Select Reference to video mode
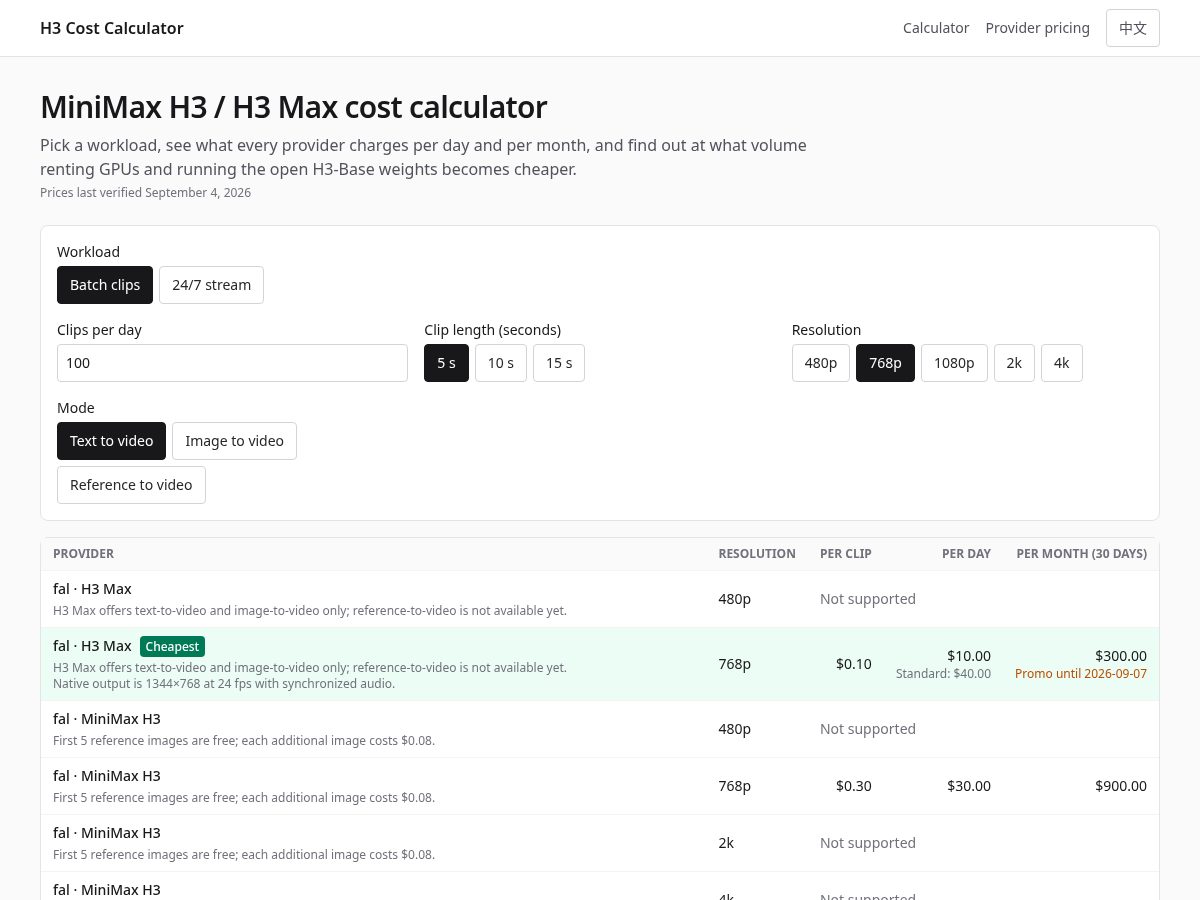This screenshot has height=900, width=1200. 131,485
